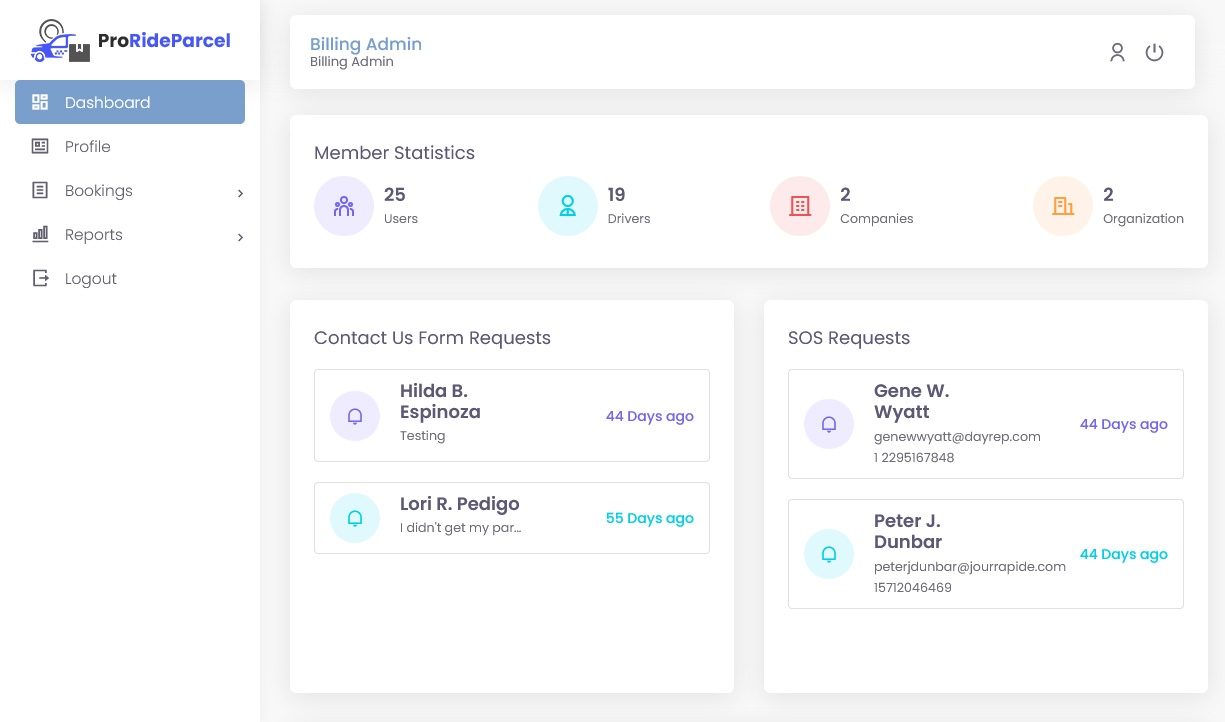Click the Contact Us Form Requests heading
The image size is (1225, 722).
[432, 338]
